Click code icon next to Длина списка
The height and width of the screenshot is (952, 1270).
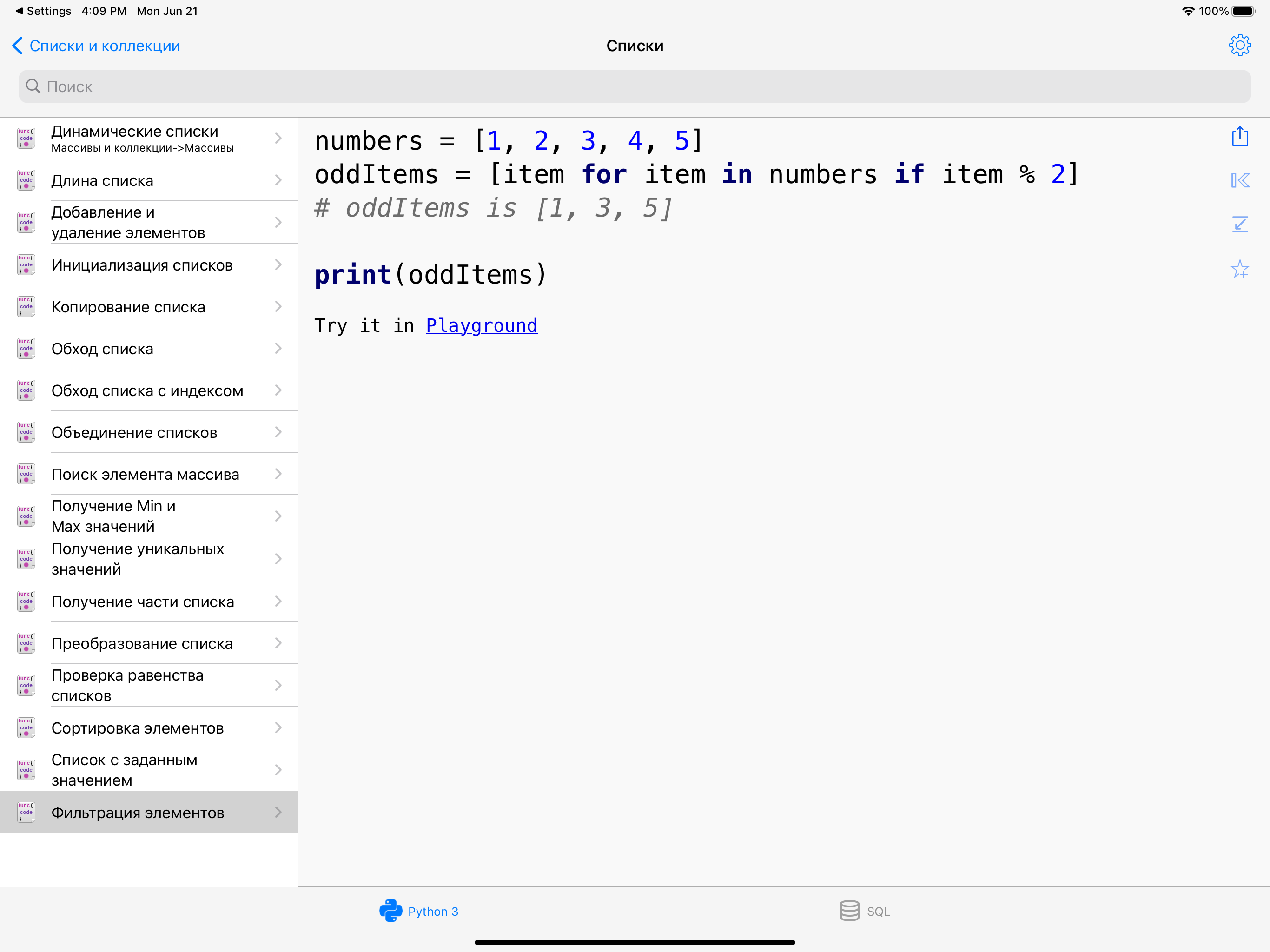[x=26, y=180]
